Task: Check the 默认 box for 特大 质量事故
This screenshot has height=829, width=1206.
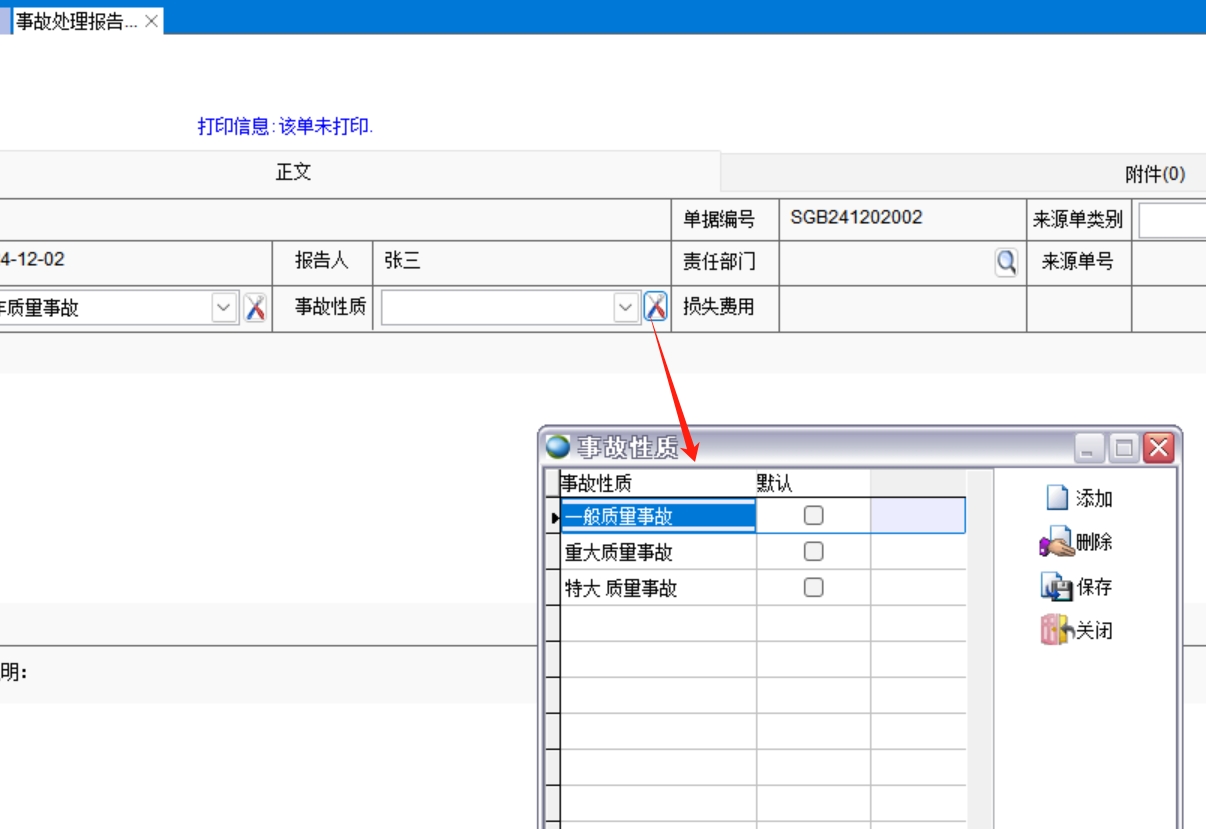Action: pos(814,588)
